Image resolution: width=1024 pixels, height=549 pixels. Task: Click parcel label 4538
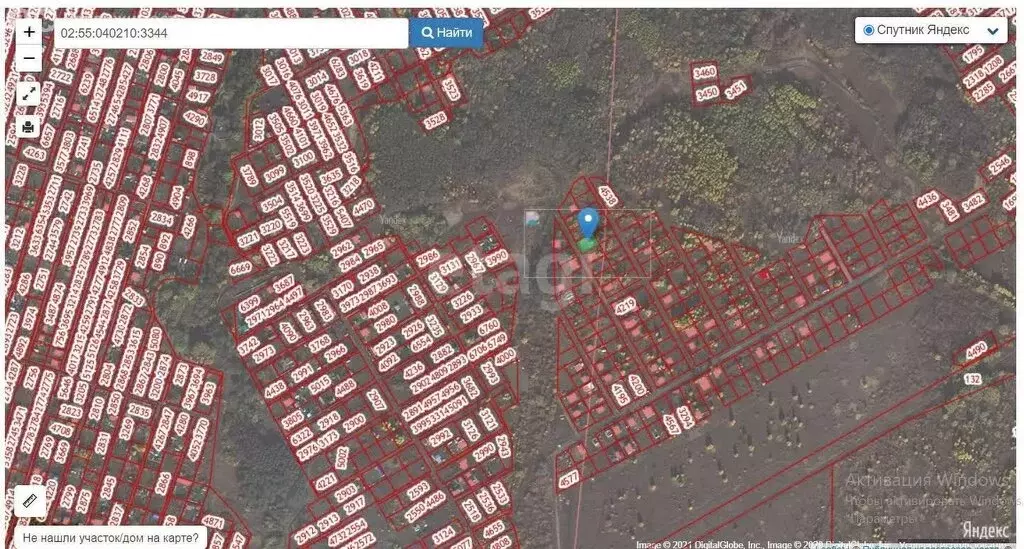(602, 194)
